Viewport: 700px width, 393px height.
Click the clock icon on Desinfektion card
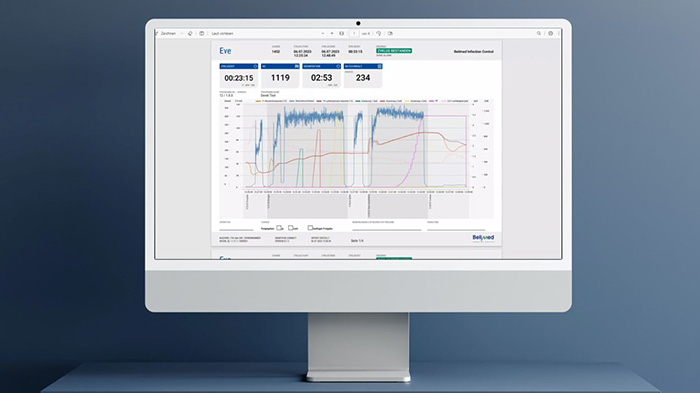click(x=338, y=66)
